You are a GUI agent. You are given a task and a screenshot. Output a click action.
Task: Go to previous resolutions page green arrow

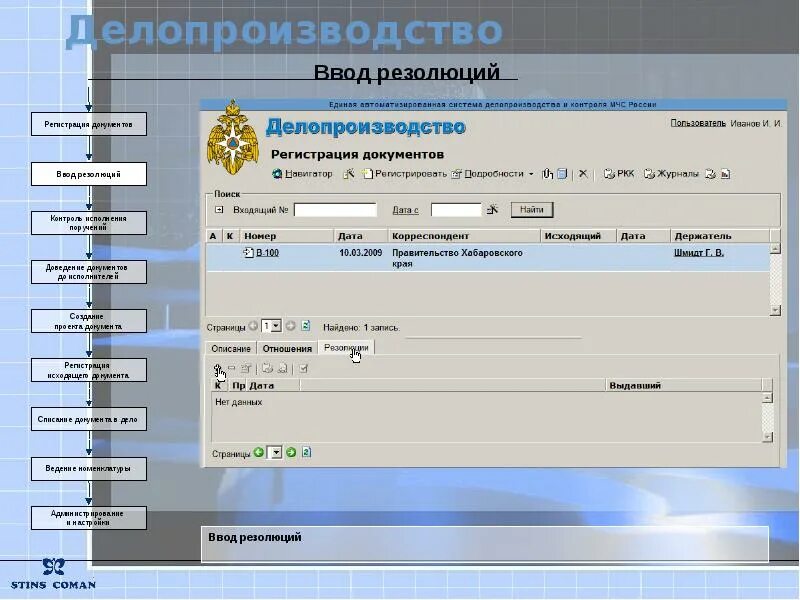tap(259, 452)
